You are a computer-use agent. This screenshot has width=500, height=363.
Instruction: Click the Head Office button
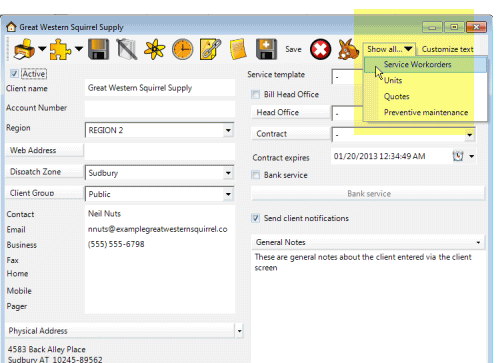point(290,112)
